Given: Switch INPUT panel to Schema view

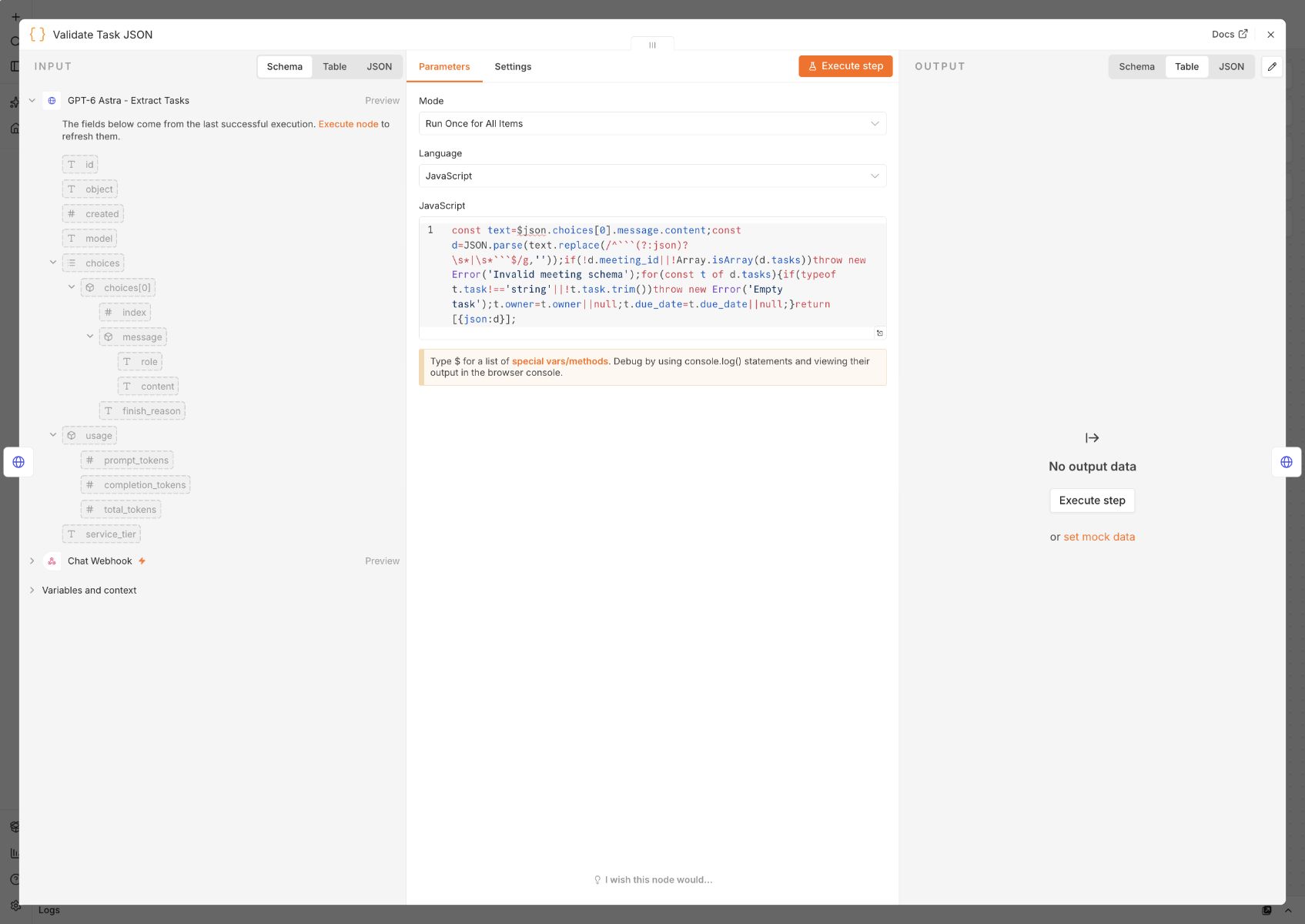Looking at the screenshot, I should point(285,67).
